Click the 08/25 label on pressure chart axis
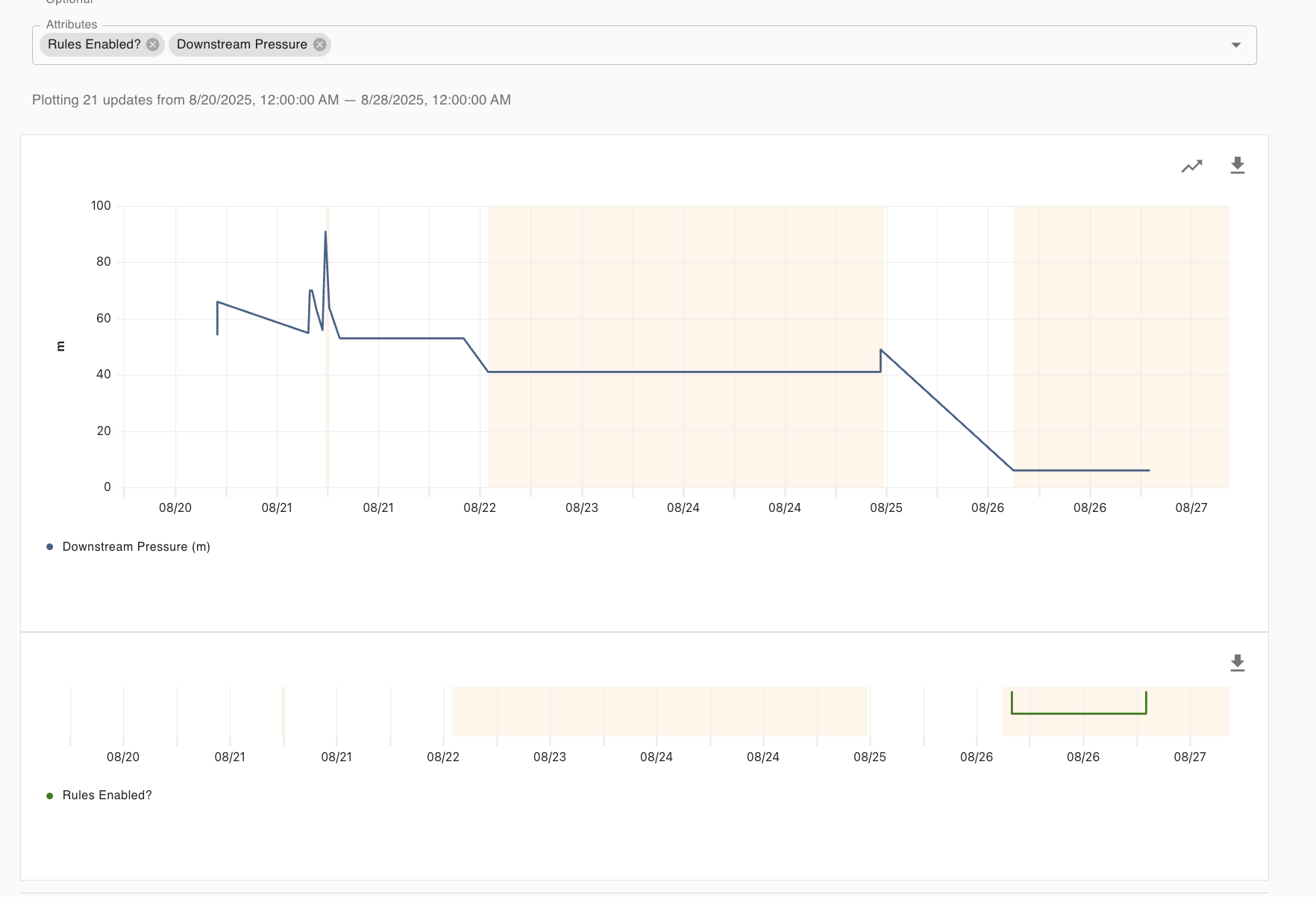Viewport: 1316px width, 897px height. tap(886, 508)
